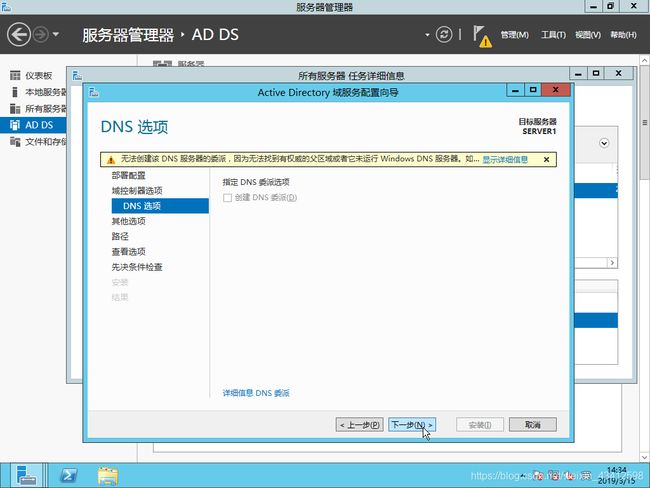The image size is (650, 488).
Task: Click the wizard title bar icon
Action: (x=94, y=92)
